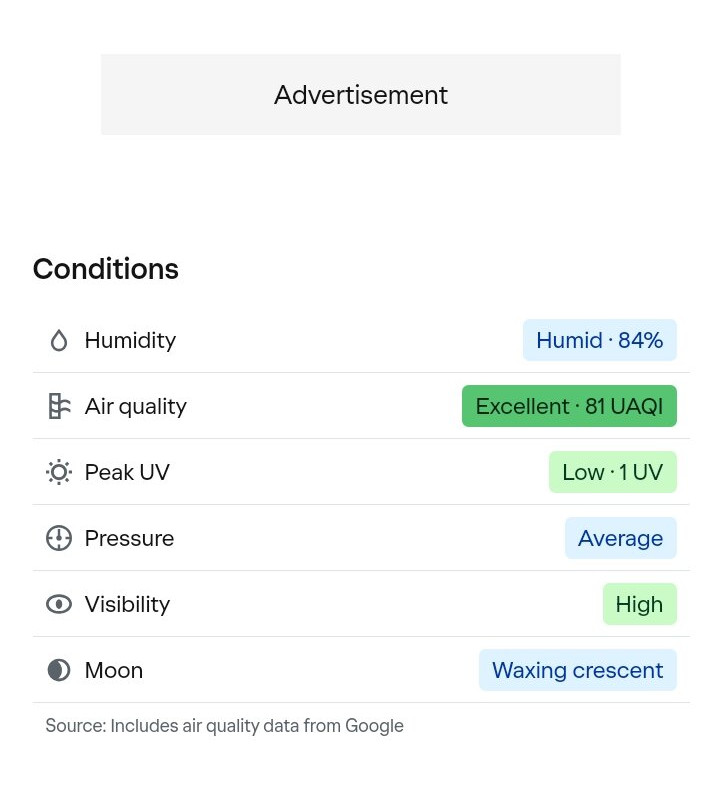Click the Peak UV row label
720x808 pixels.
(x=127, y=472)
